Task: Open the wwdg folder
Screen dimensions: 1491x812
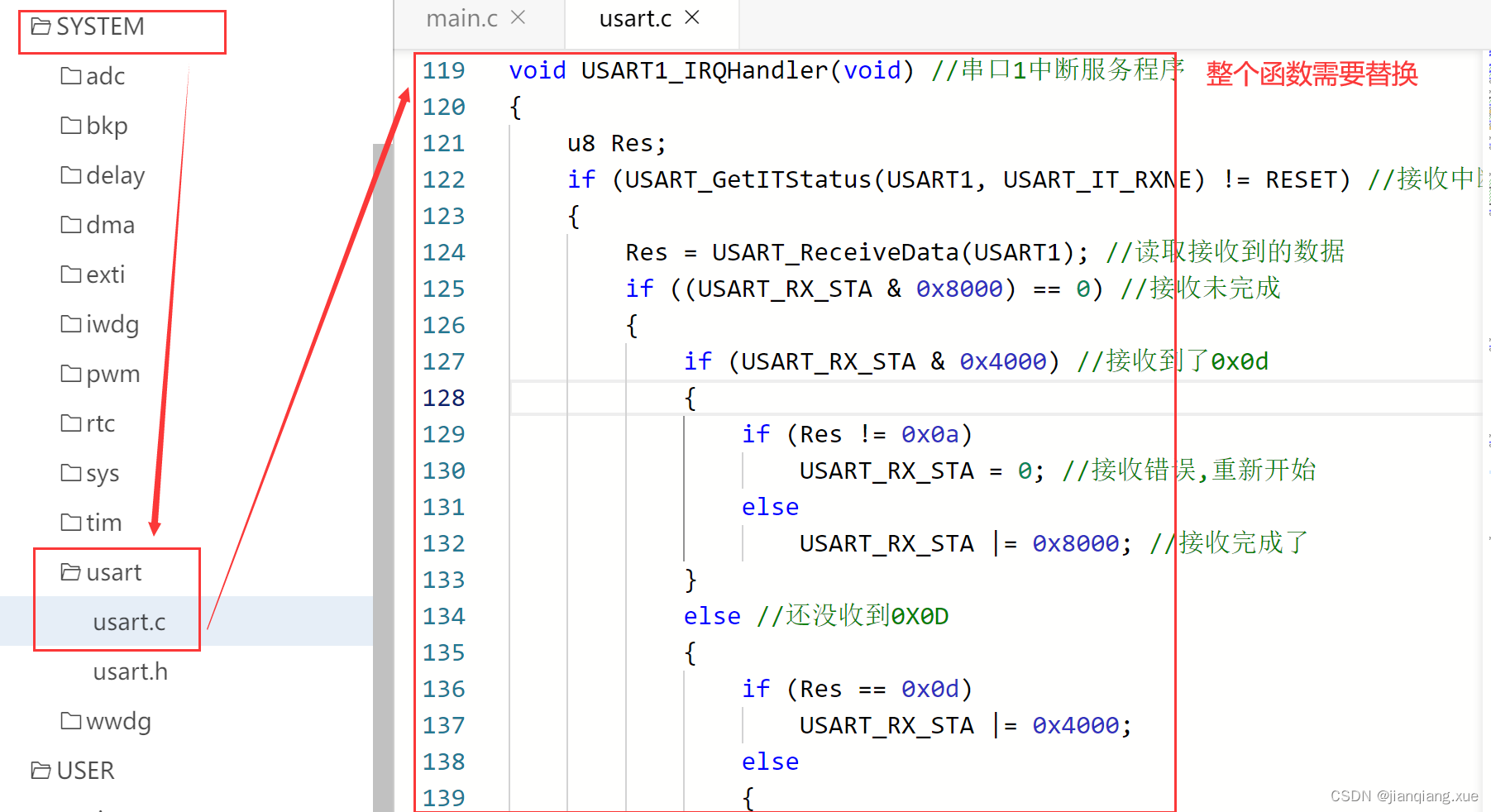Action: click(x=106, y=721)
